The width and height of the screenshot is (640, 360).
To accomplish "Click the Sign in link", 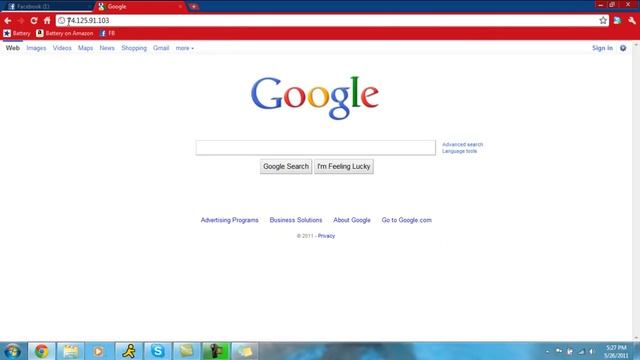I will 602,48.
